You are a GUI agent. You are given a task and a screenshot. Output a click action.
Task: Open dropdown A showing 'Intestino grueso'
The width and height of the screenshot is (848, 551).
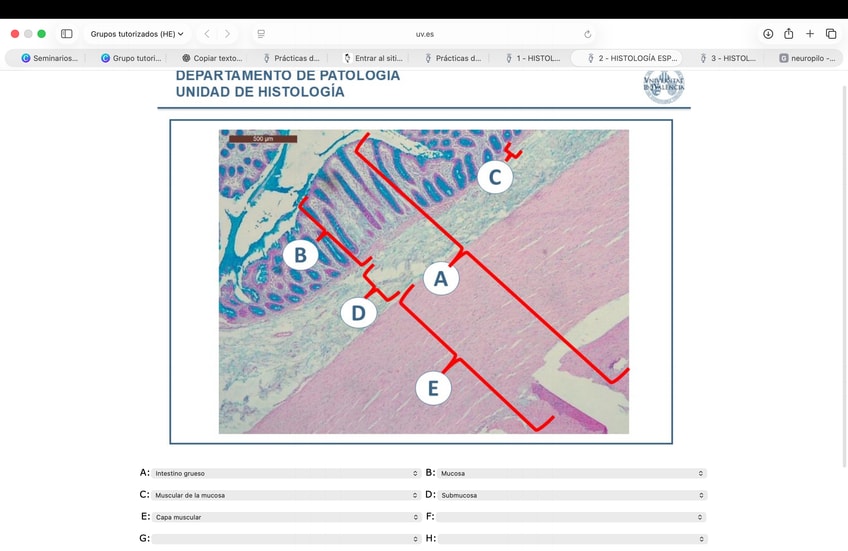point(286,473)
